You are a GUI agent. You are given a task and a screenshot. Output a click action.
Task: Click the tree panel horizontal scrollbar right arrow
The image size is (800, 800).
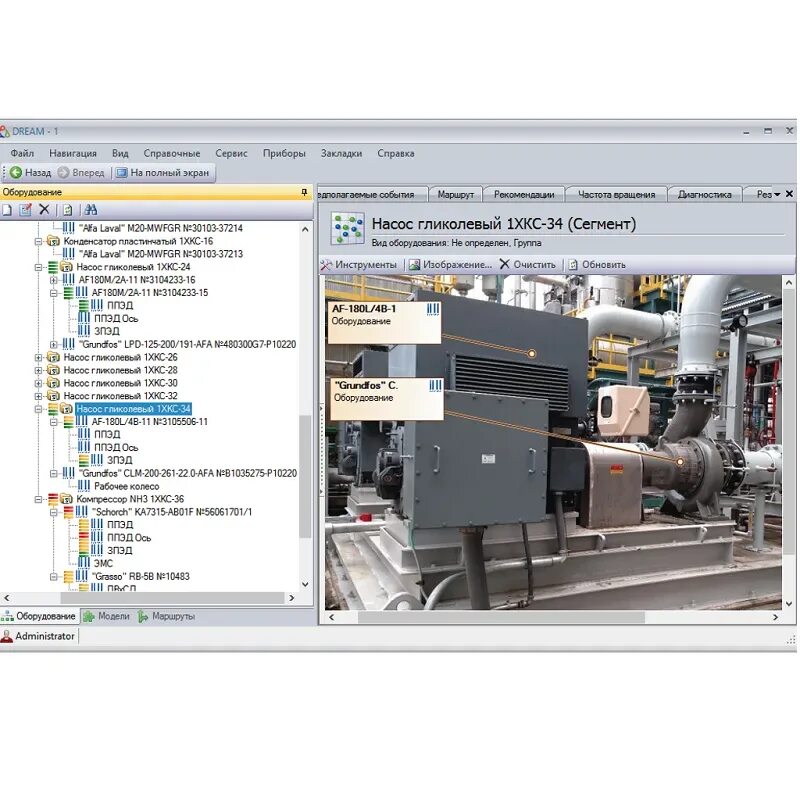pos(292,598)
